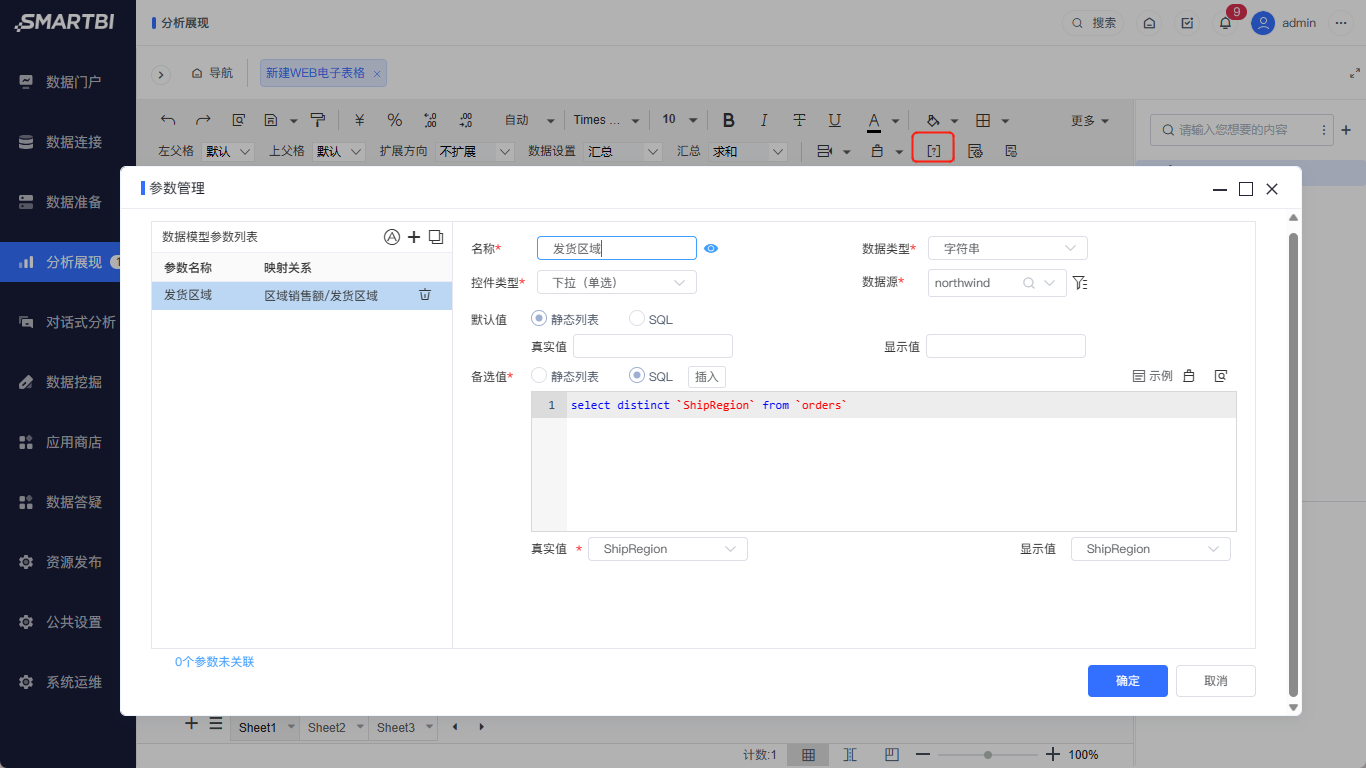Open the 控件类型 下拉(单选) dropdown
Image resolution: width=1366 pixels, height=768 pixels.
click(x=617, y=282)
